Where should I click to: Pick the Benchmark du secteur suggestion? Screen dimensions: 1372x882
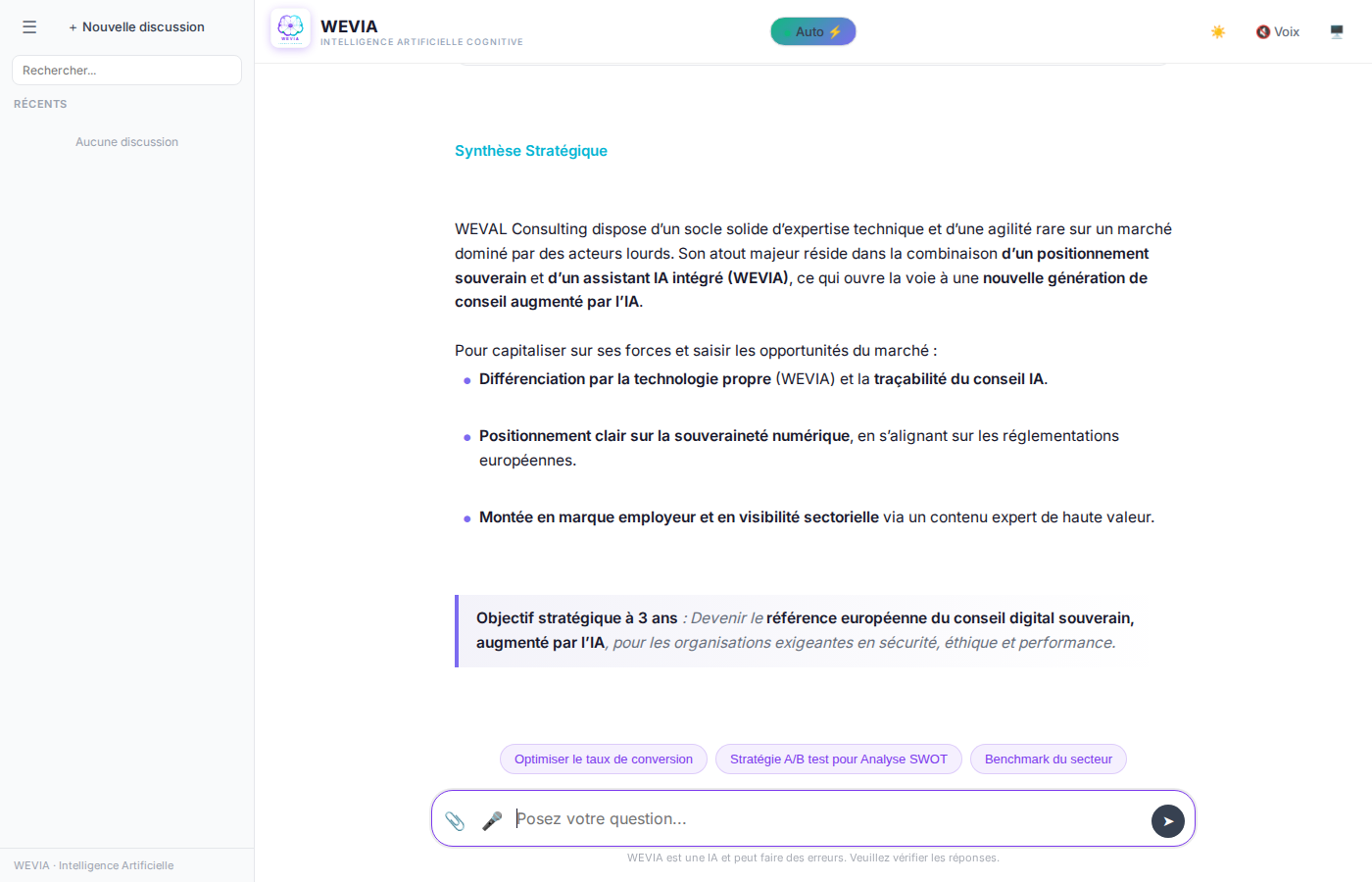(x=1048, y=759)
